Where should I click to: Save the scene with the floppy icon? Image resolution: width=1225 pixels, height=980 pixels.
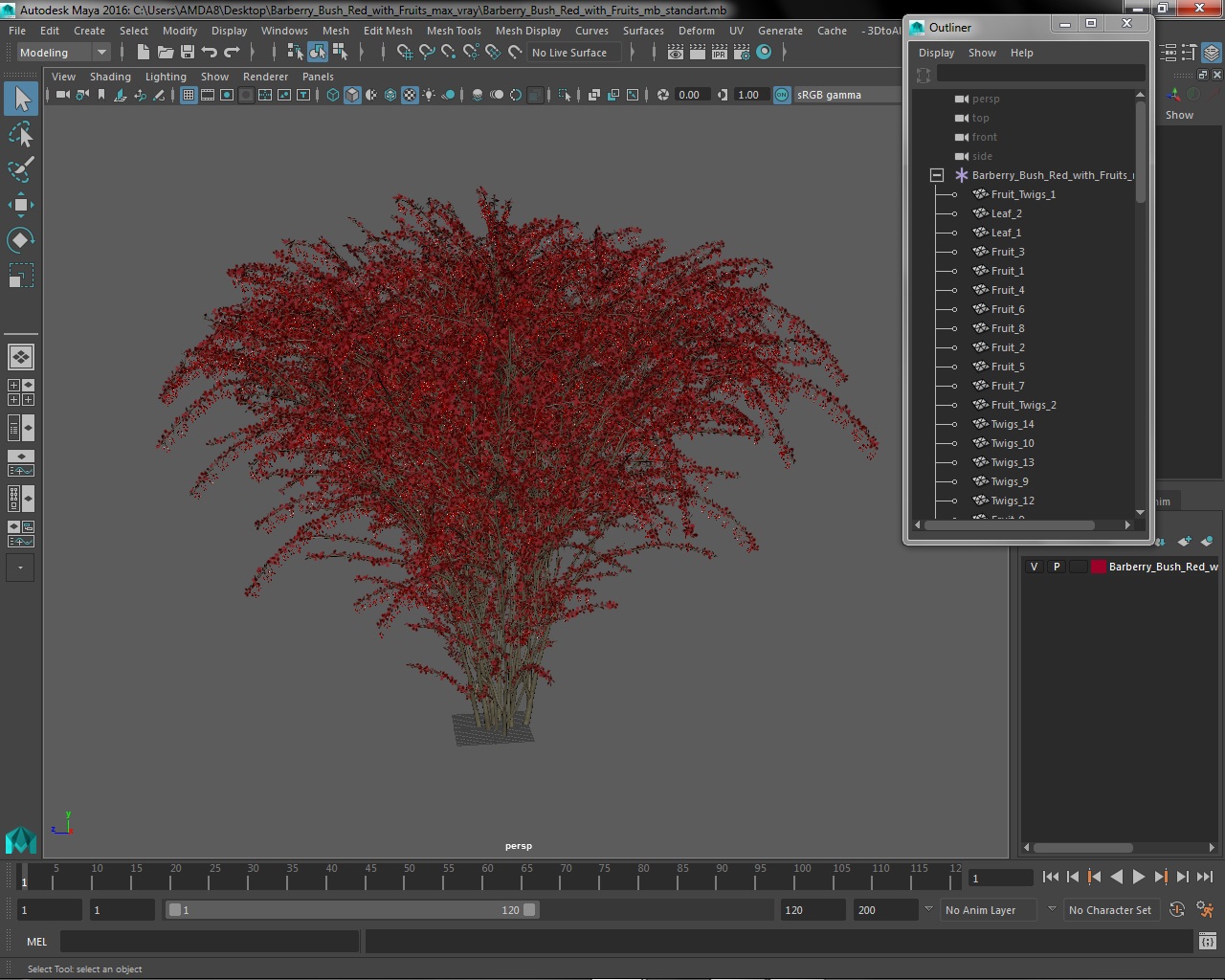[x=188, y=53]
